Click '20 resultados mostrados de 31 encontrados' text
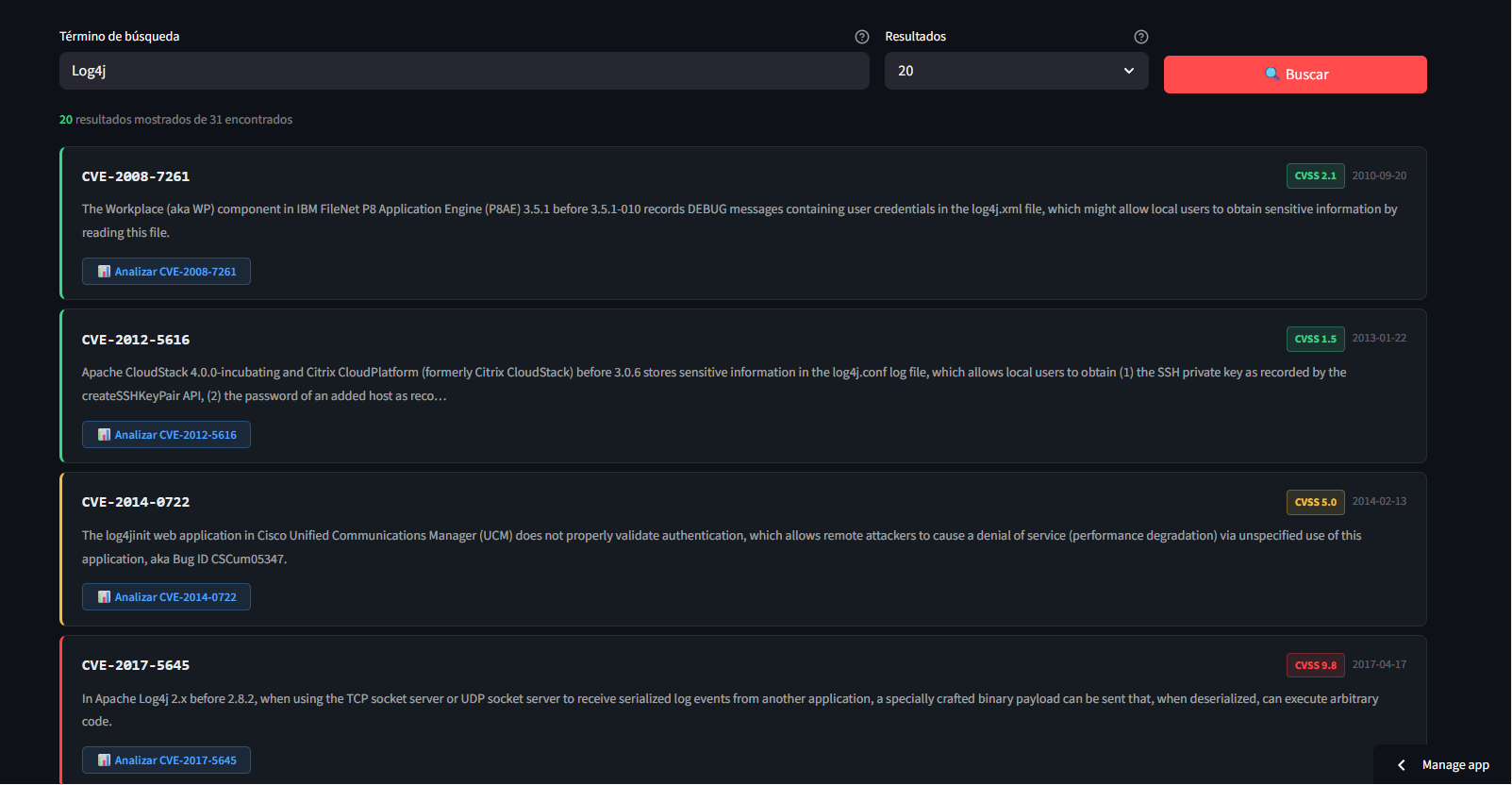 (x=175, y=120)
